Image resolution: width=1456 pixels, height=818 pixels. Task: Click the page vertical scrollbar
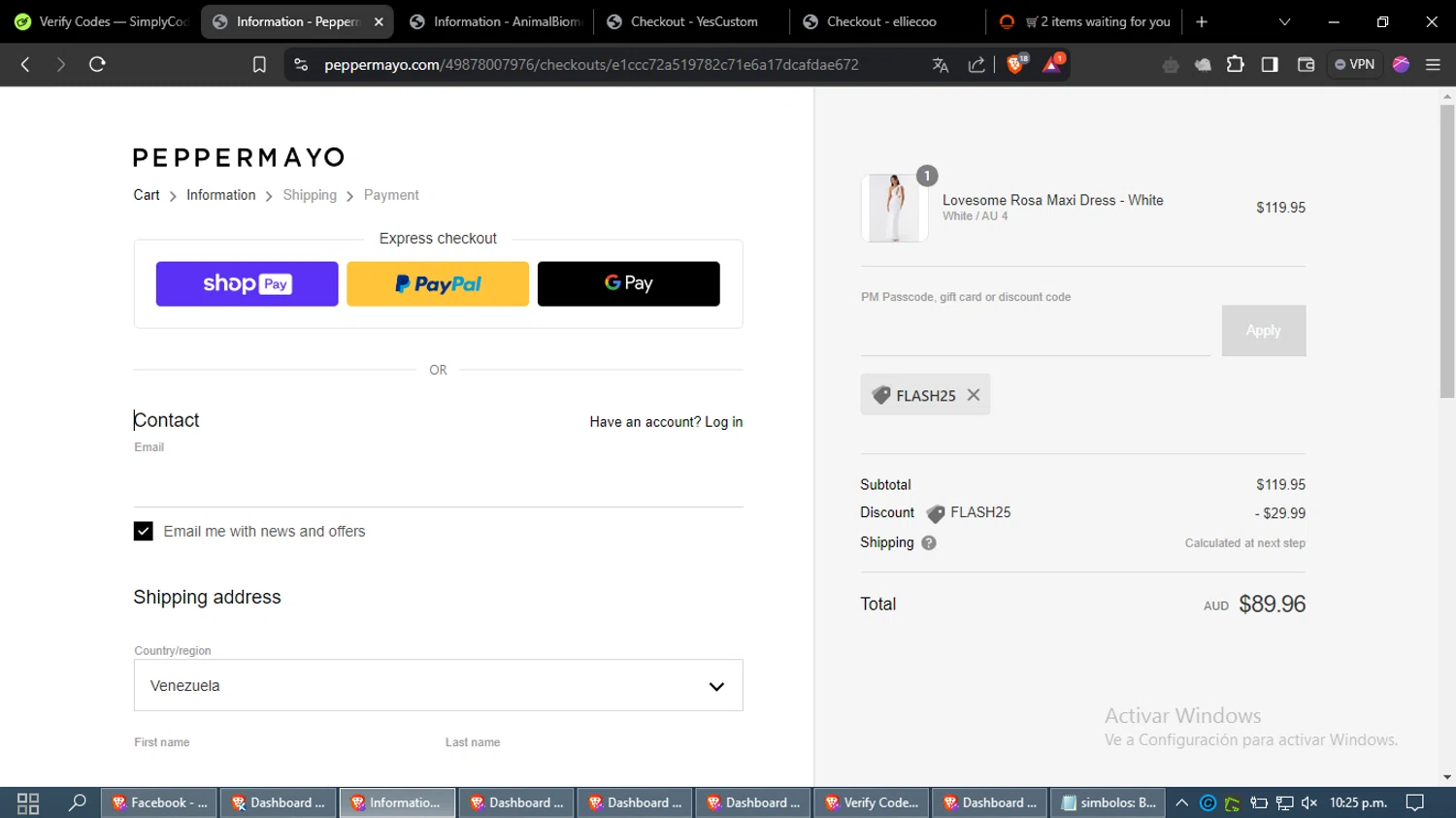1447,252
